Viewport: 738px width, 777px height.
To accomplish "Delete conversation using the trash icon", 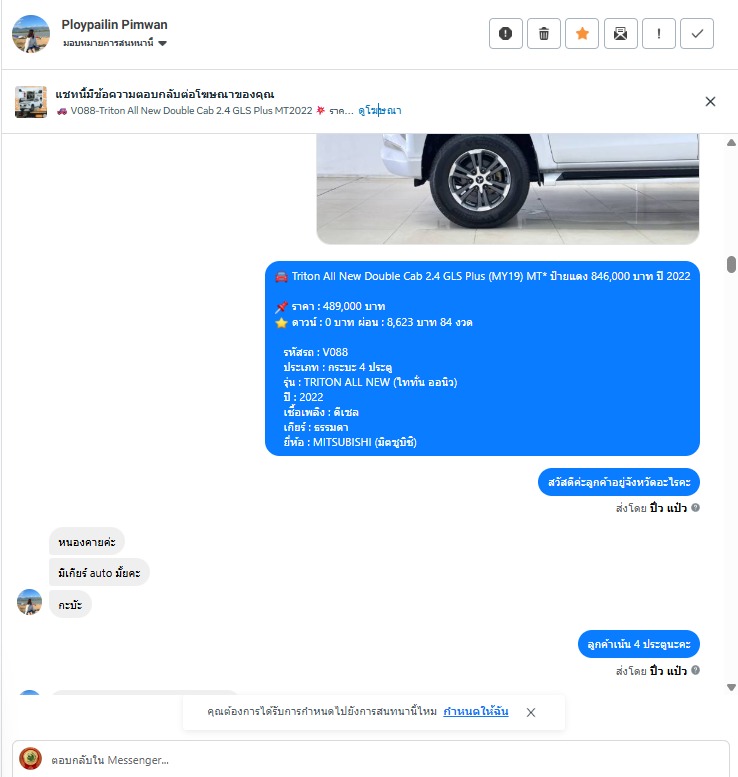I will coord(544,34).
